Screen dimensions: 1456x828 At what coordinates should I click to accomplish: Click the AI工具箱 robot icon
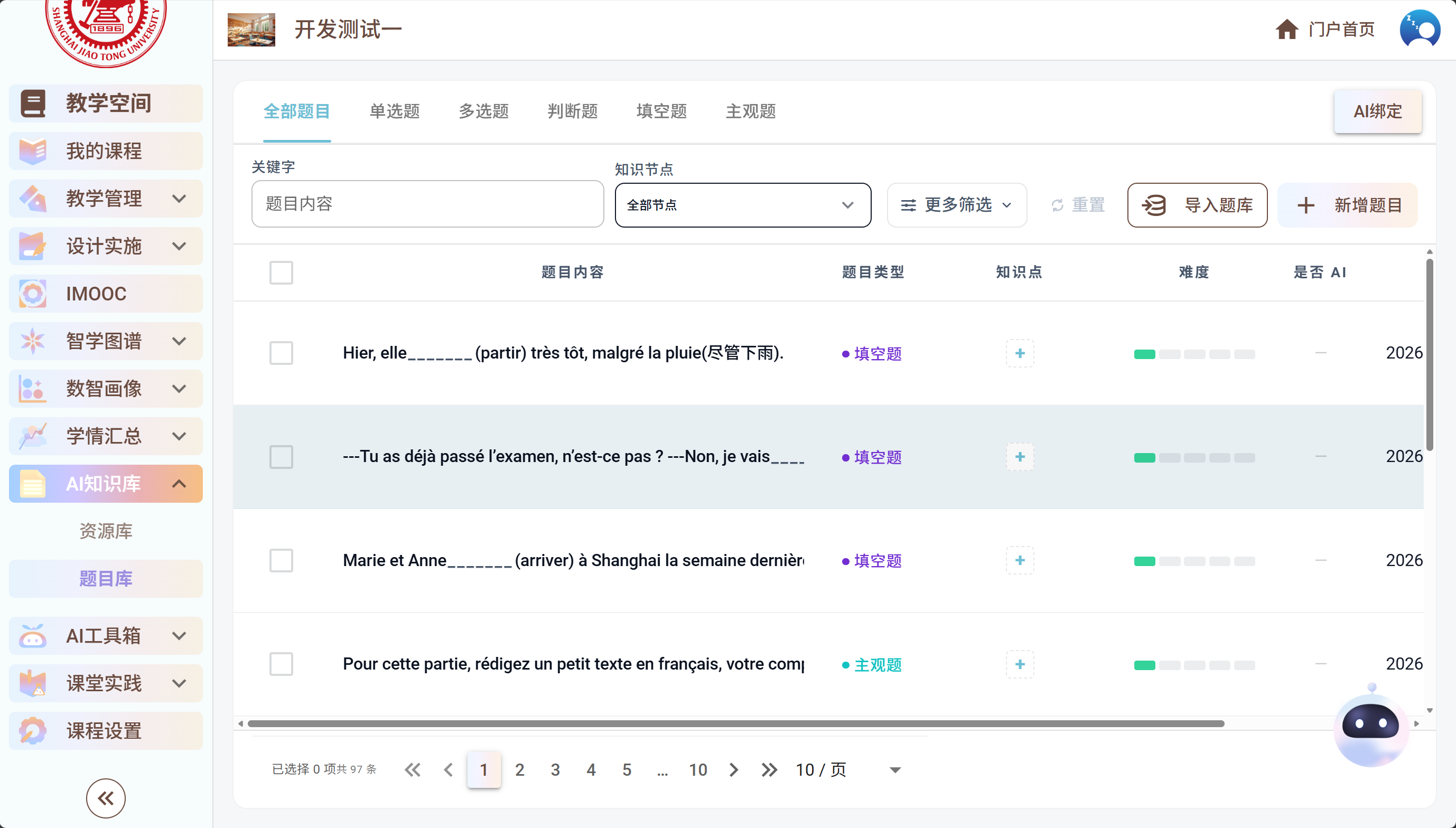click(33, 636)
